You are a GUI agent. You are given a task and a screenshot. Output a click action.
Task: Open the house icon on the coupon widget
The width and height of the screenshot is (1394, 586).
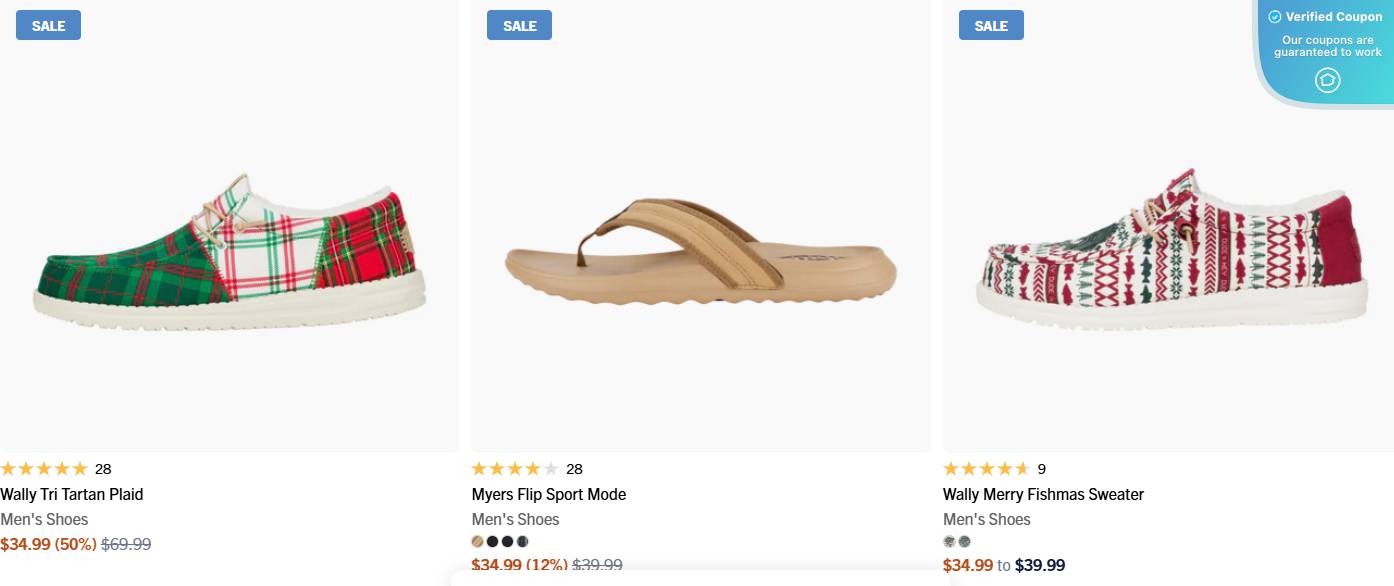[1327, 80]
